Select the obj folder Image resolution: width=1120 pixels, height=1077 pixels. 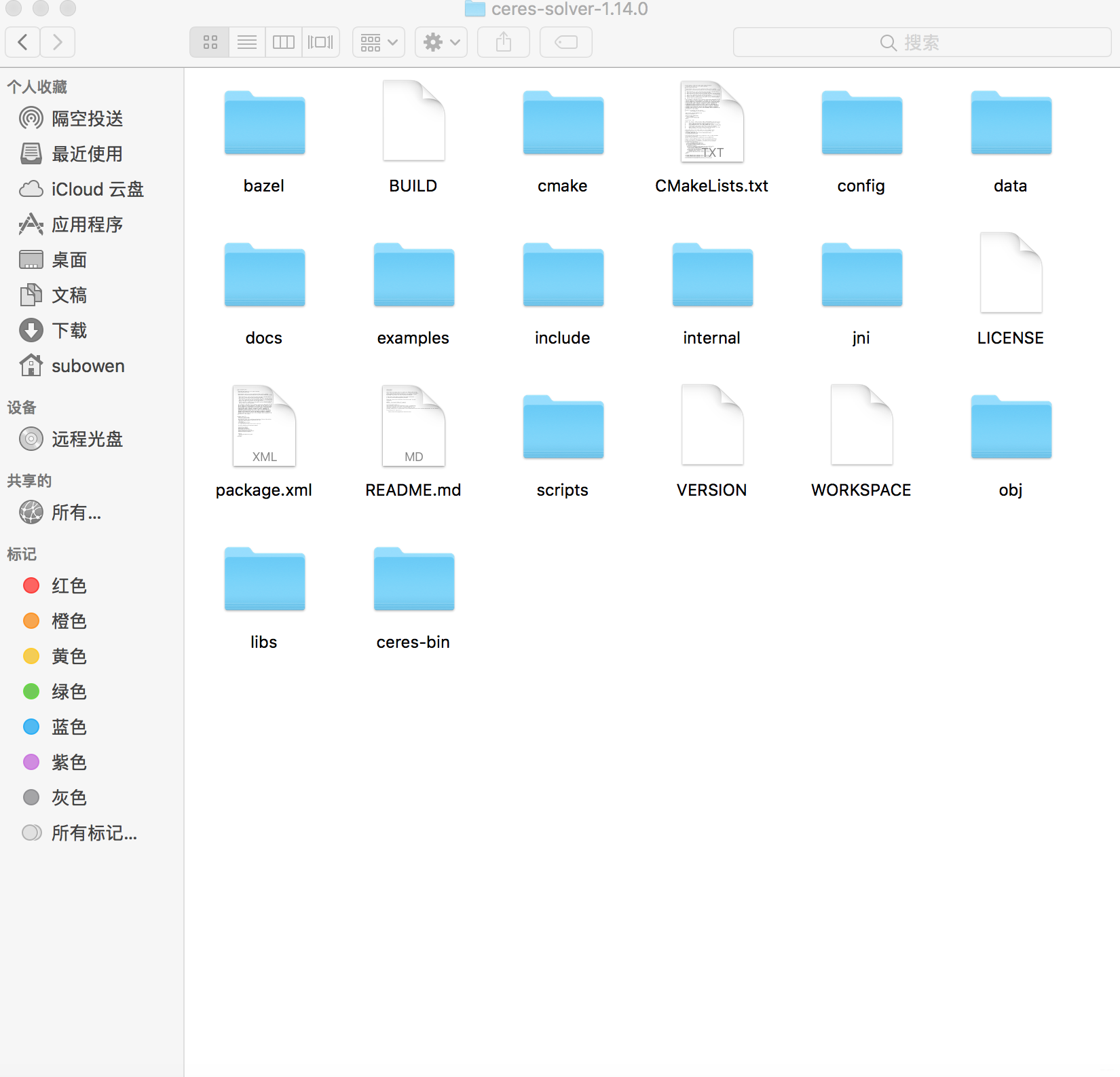1011,427
